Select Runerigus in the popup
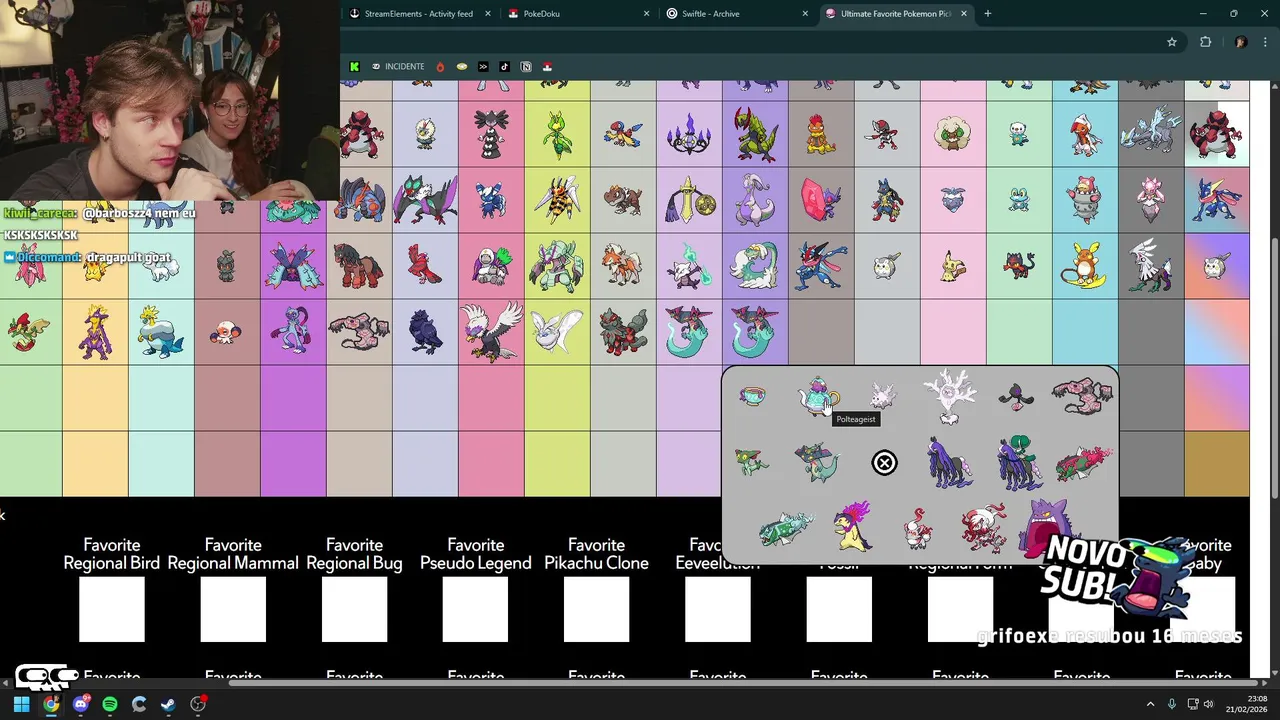The image size is (1280, 720). click(1083, 397)
